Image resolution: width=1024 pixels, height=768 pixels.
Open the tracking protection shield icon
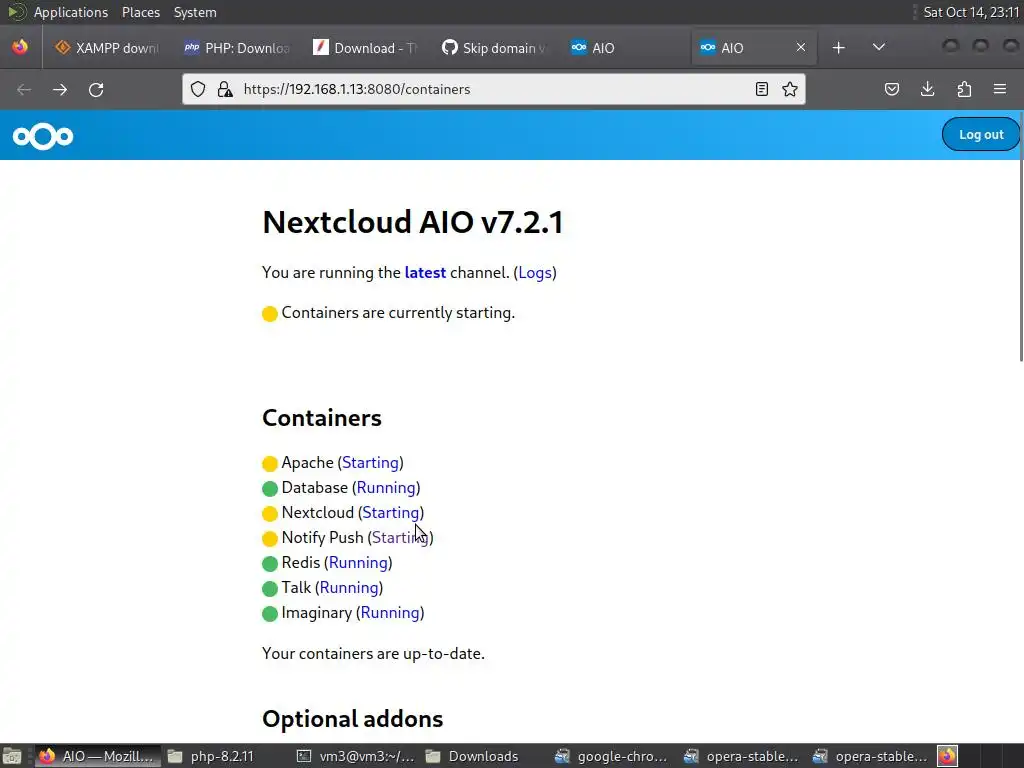coord(198,89)
